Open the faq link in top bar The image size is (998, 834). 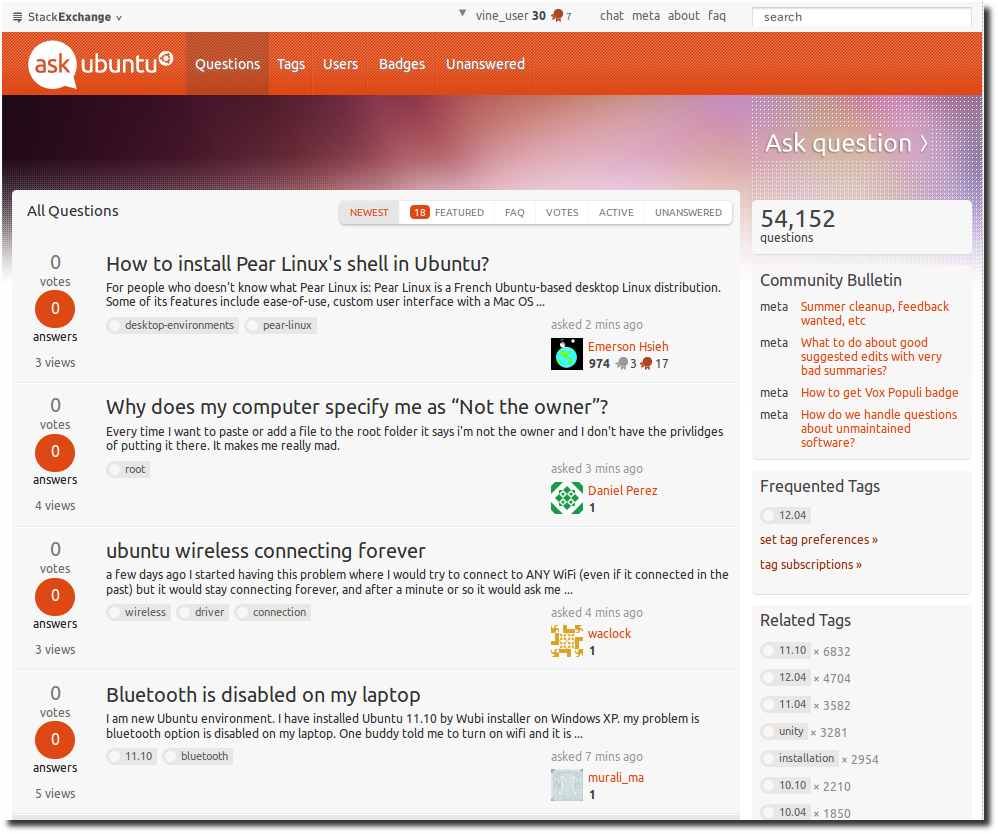click(x=717, y=16)
